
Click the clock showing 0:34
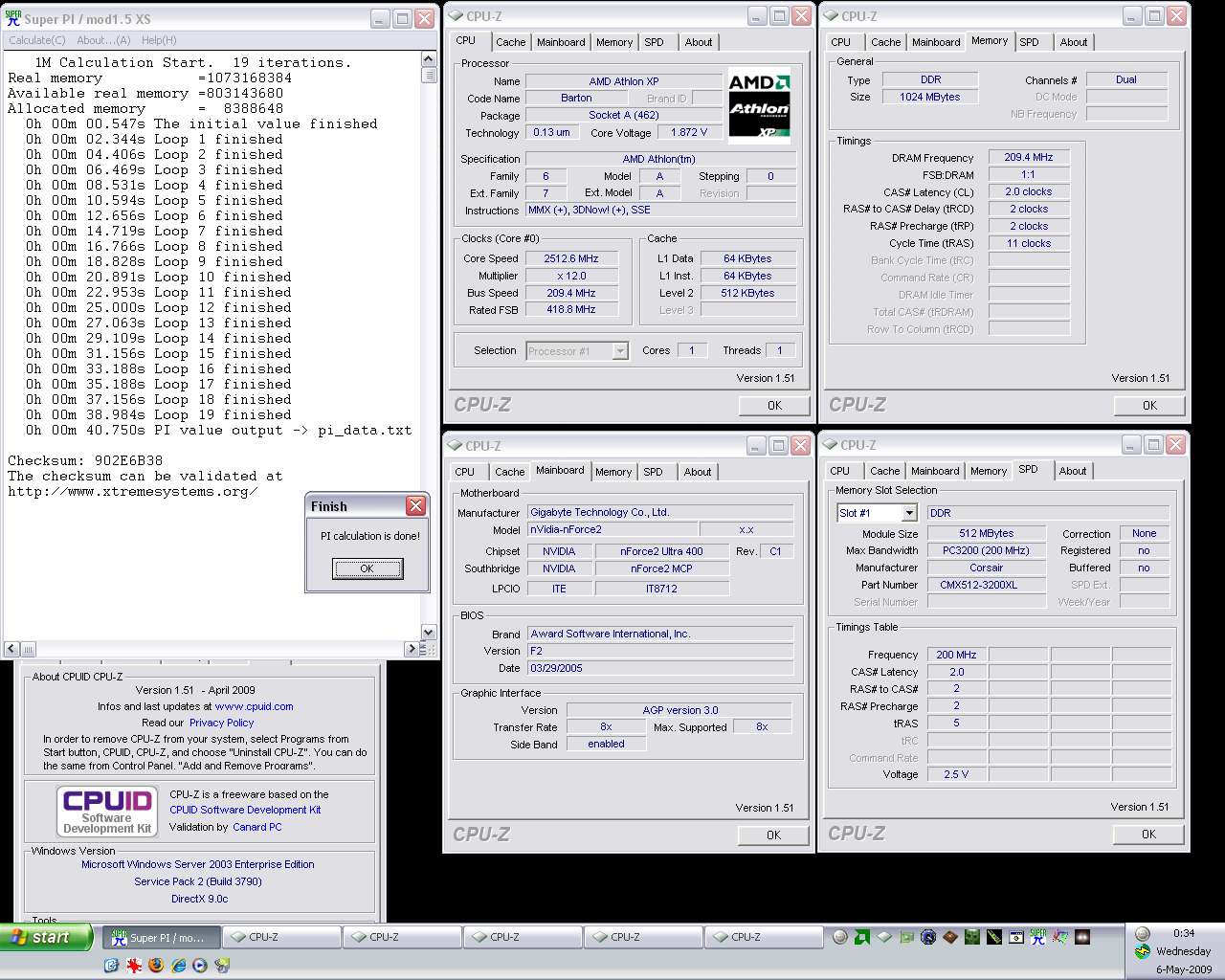(x=1184, y=933)
